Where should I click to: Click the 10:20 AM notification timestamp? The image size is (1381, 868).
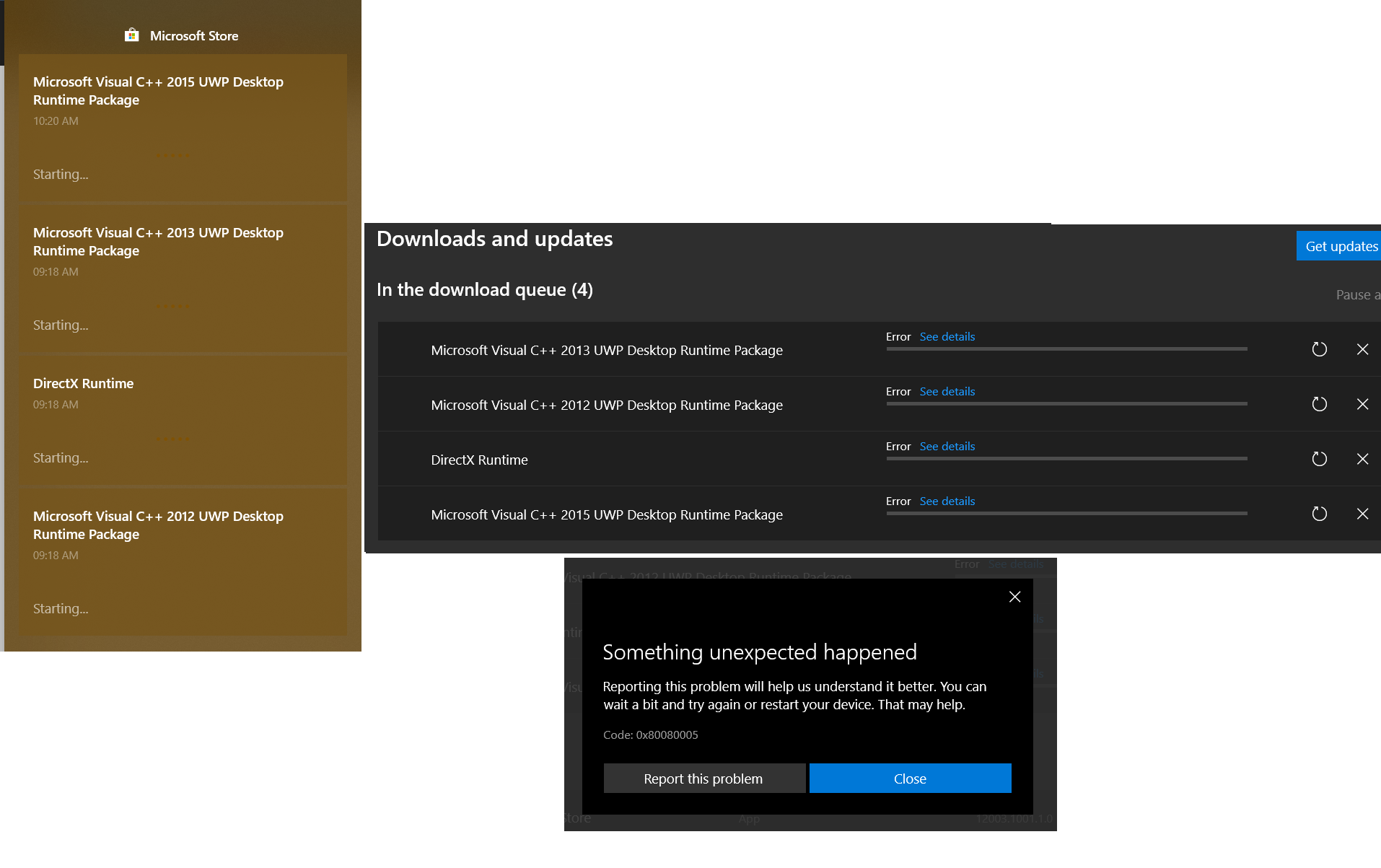56,120
